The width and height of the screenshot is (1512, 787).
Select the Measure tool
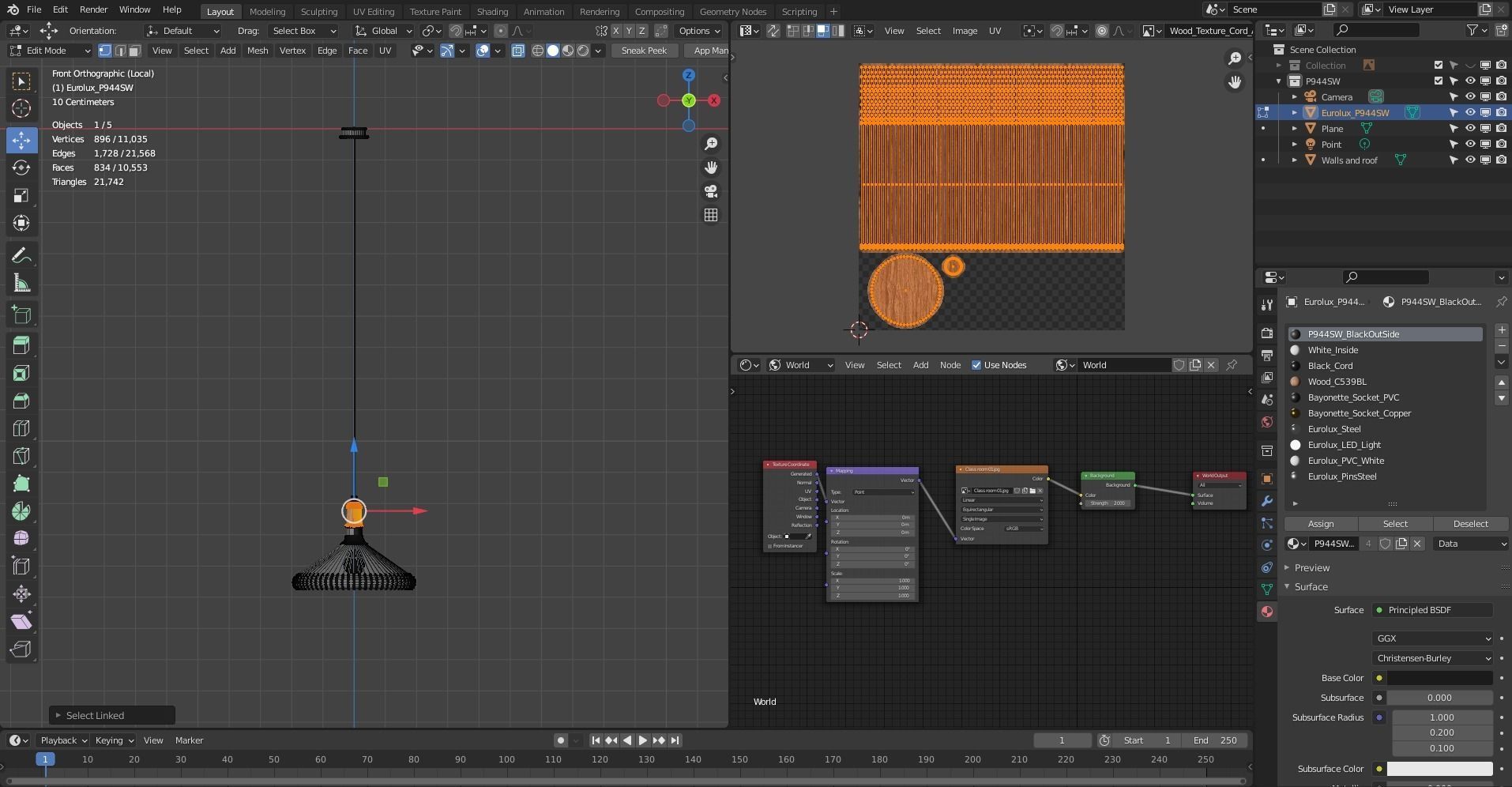21,283
